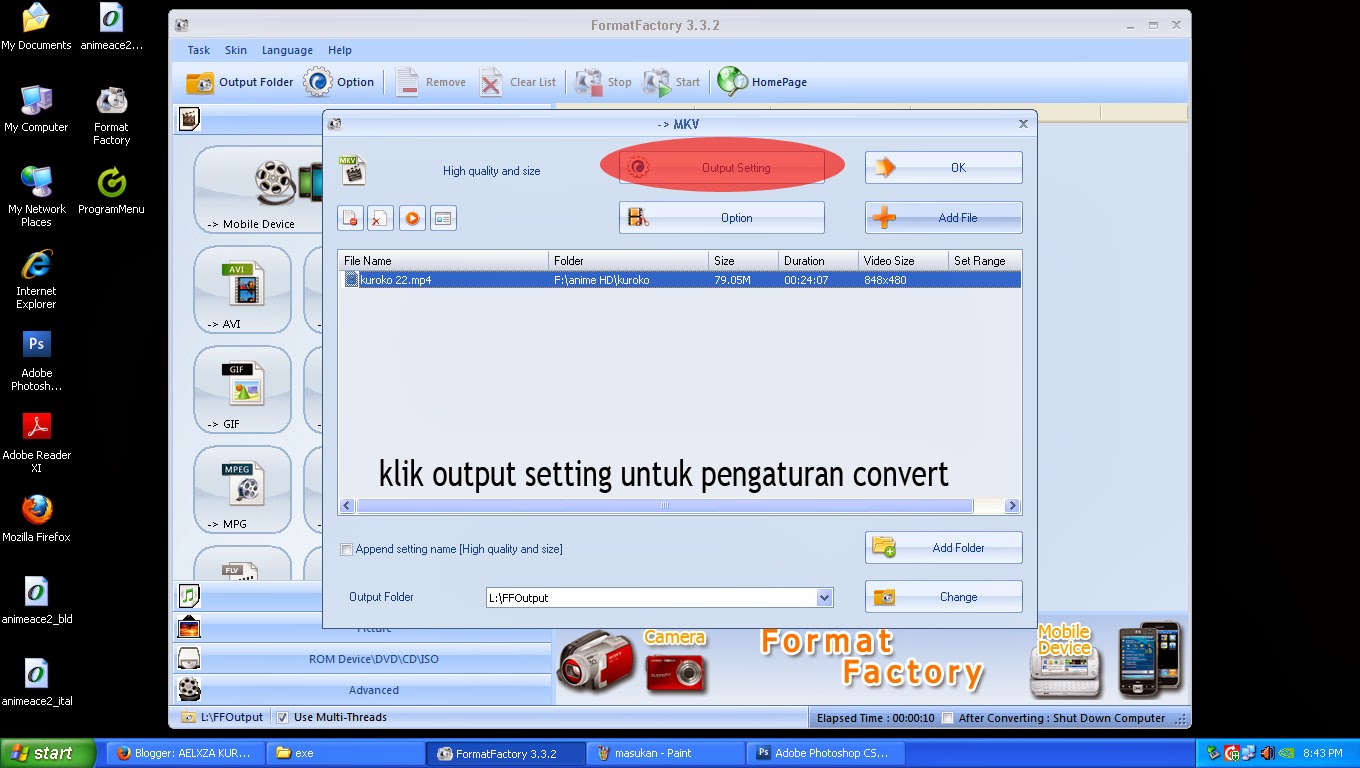
Task: Open the Output Folder path dropdown
Action: coord(824,597)
